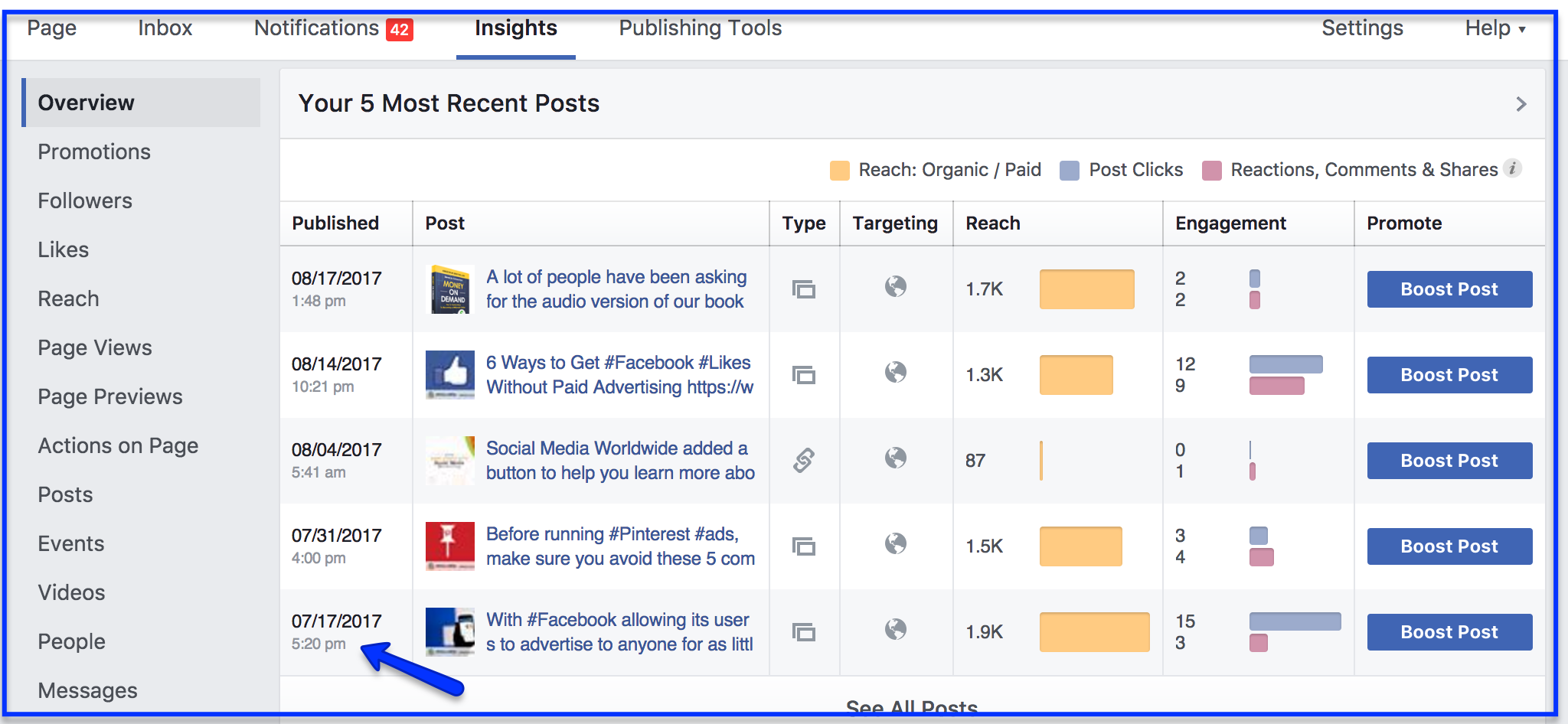The image size is (1568, 724).
Task: Click the info icon beside Reactions, Comments & Shares
Action: click(x=1512, y=168)
